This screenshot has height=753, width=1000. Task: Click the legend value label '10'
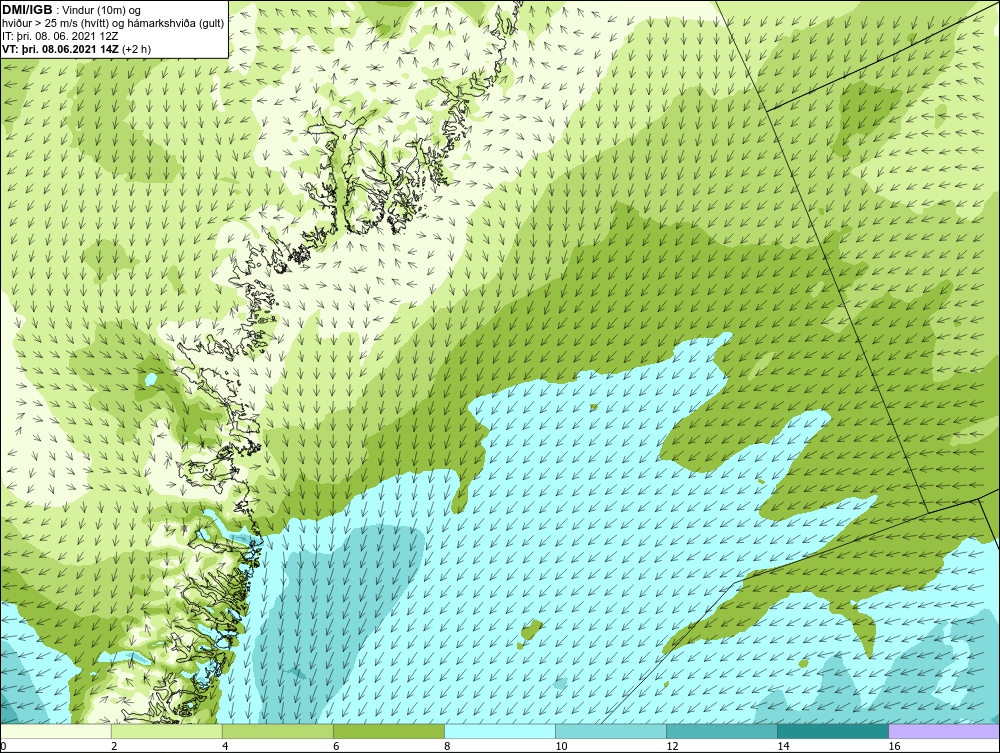pyautogui.click(x=561, y=746)
